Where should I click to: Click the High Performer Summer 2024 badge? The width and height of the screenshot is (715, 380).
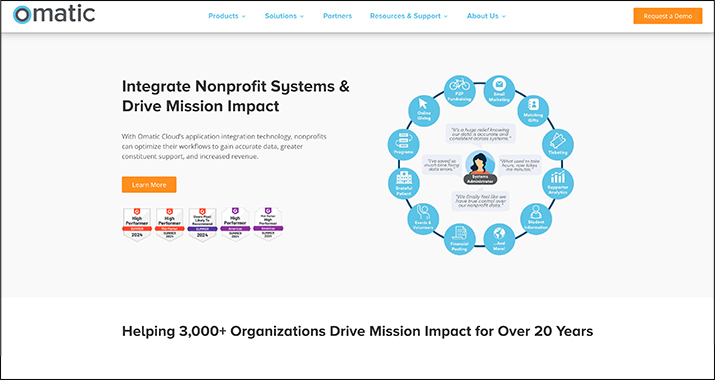[x=137, y=224]
